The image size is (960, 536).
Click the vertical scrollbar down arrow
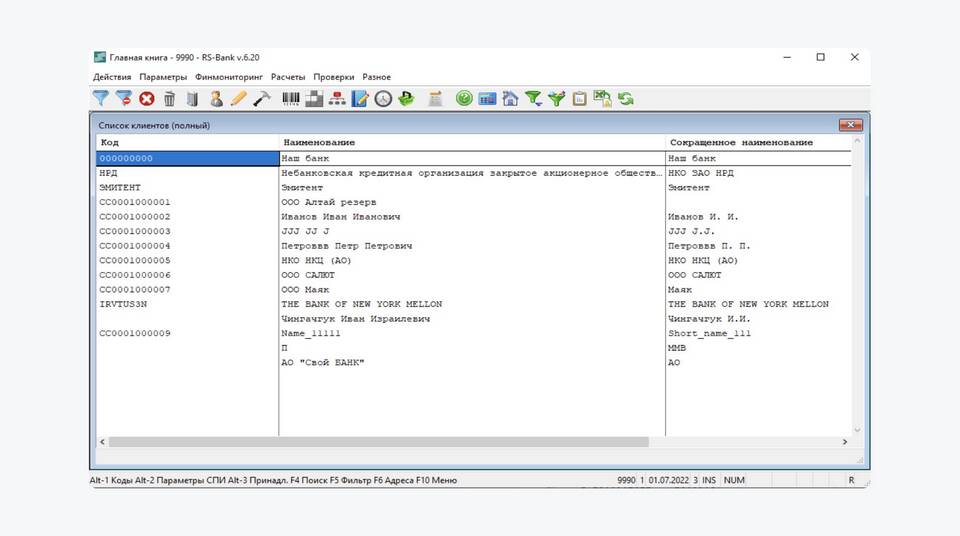(x=857, y=430)
